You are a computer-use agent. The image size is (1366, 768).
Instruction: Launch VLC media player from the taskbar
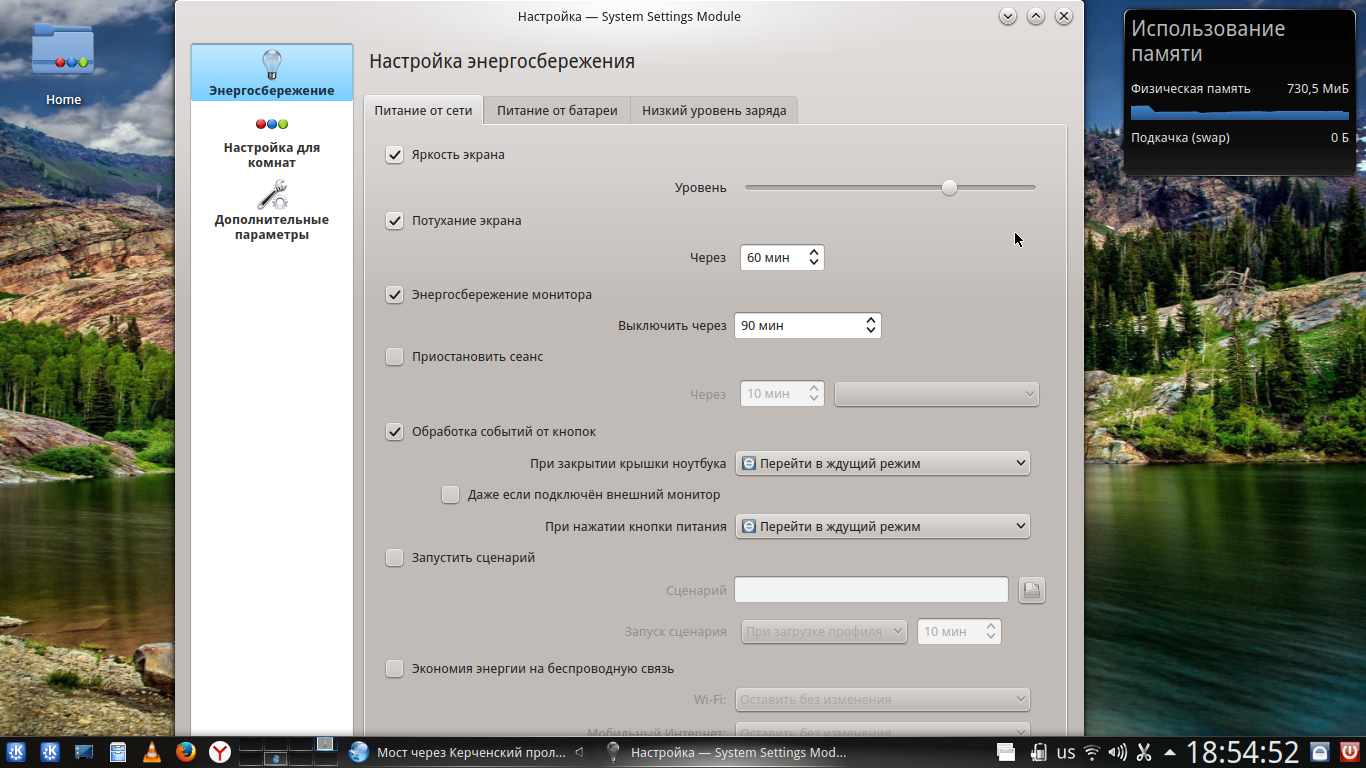coord(151,752)
